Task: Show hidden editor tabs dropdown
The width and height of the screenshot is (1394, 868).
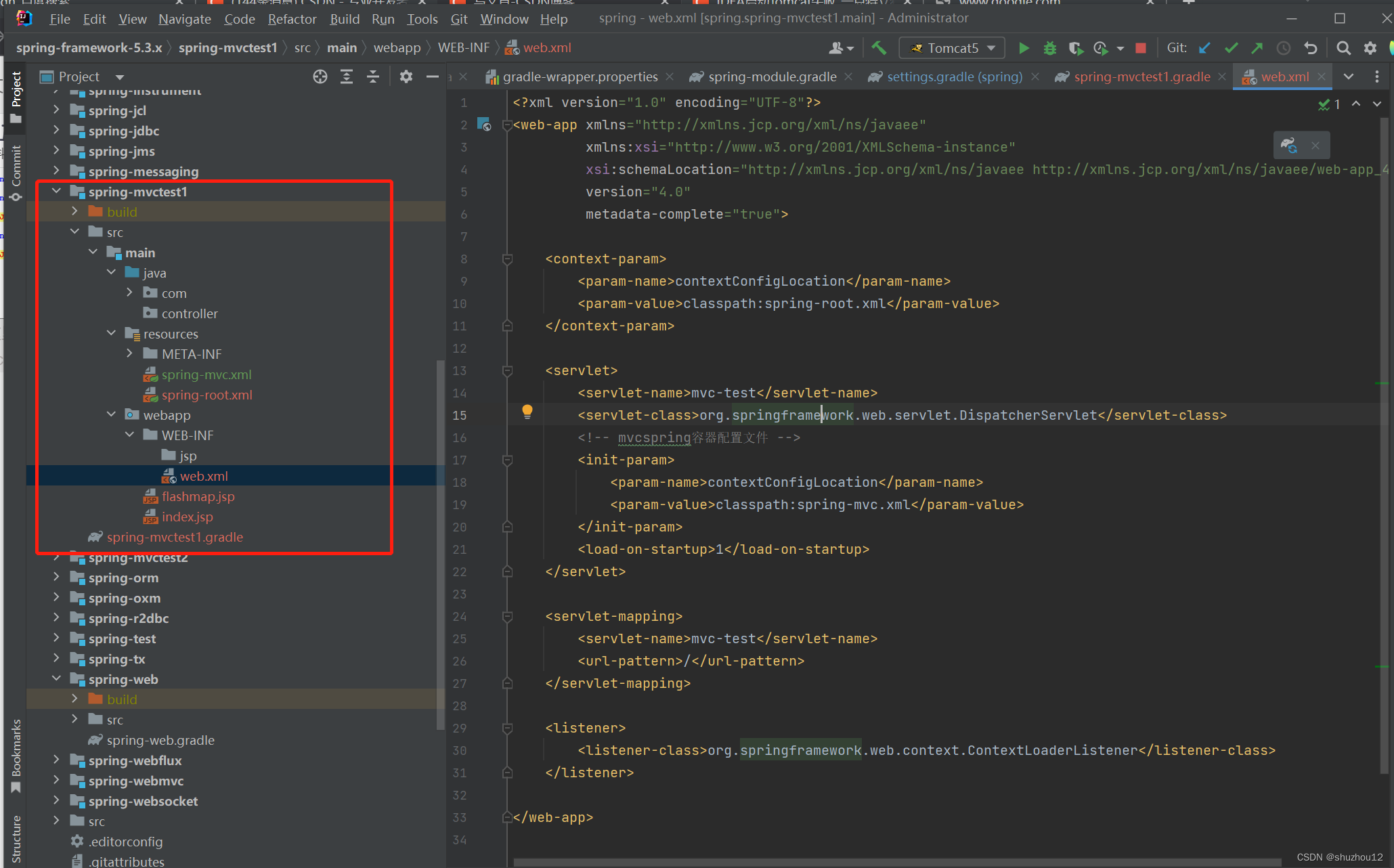Action: click(1349, 77)
